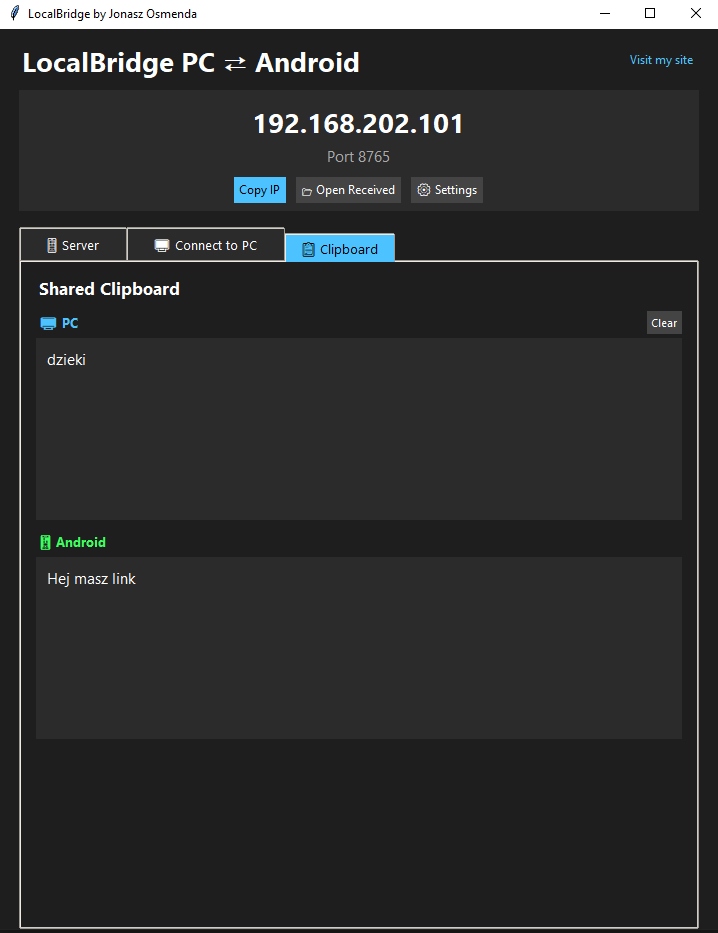Click the Copy IP button

pyautogui.click(x=259, y=190)
